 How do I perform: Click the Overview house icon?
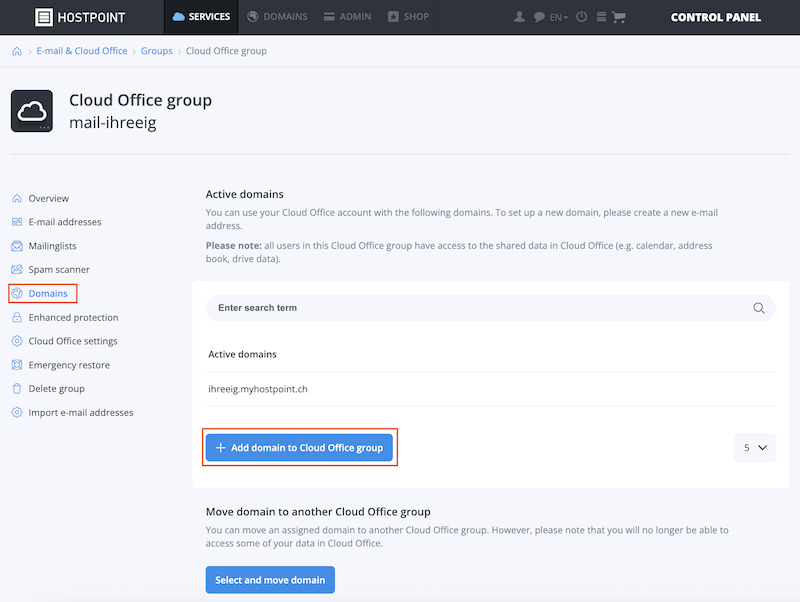click(x=17, y=198)
